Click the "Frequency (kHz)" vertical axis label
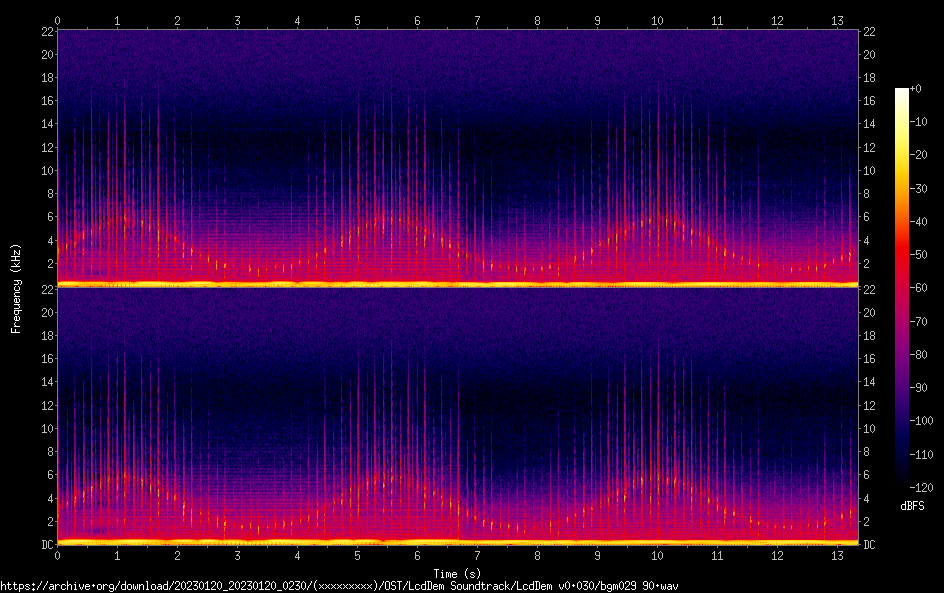944x593 pixels. [15, 287]
